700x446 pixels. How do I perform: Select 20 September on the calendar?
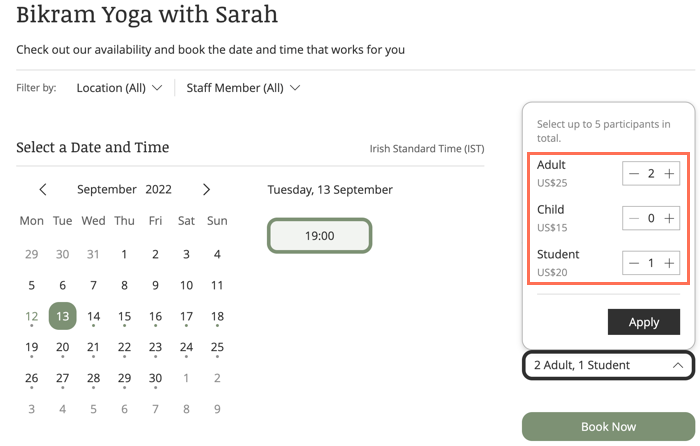tap(62, 347)
